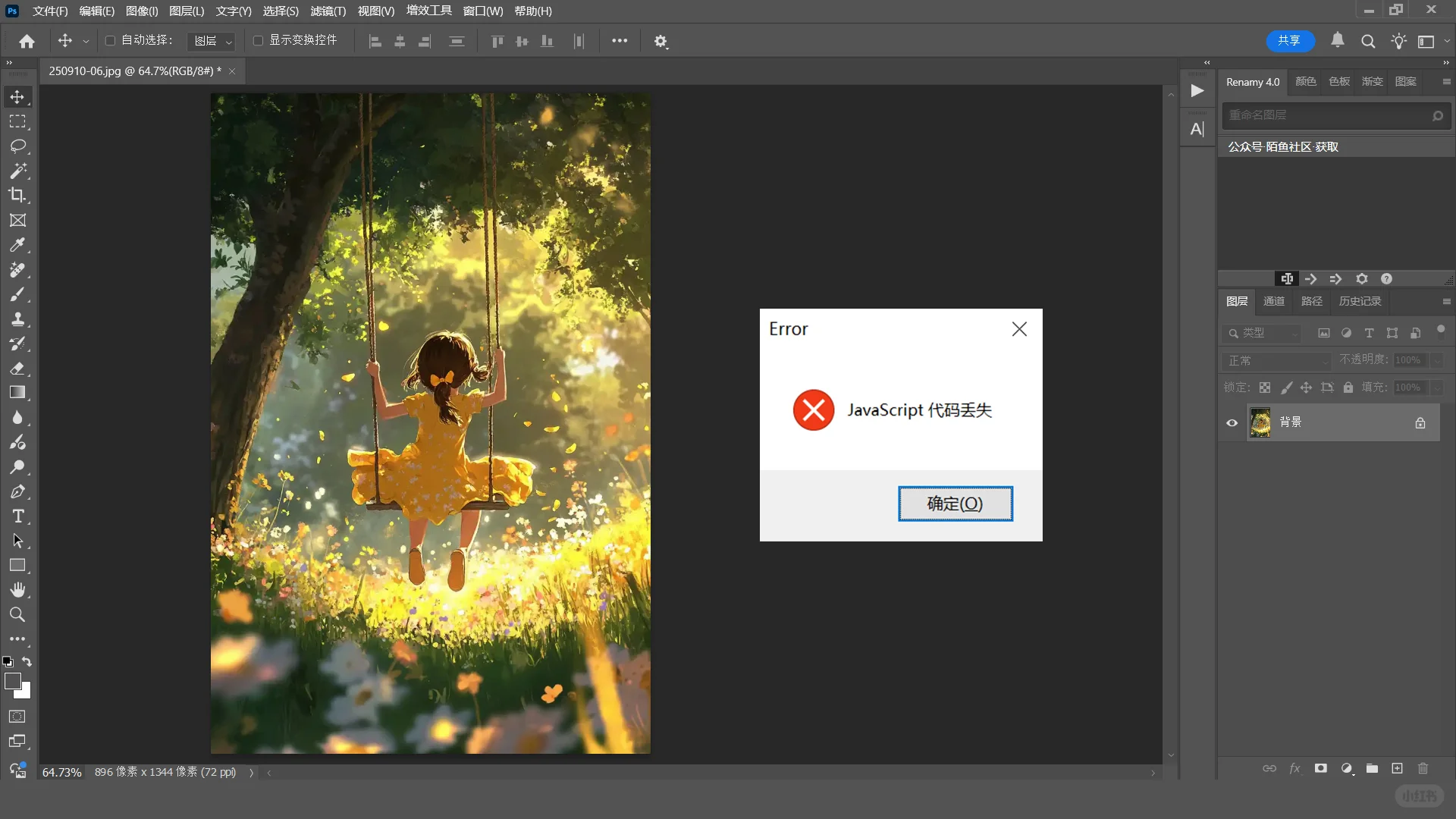Enable the 显示变换控件 checkbox
Image resolution: width=1456 pixels, height=819 pixels.
(259, 40)
